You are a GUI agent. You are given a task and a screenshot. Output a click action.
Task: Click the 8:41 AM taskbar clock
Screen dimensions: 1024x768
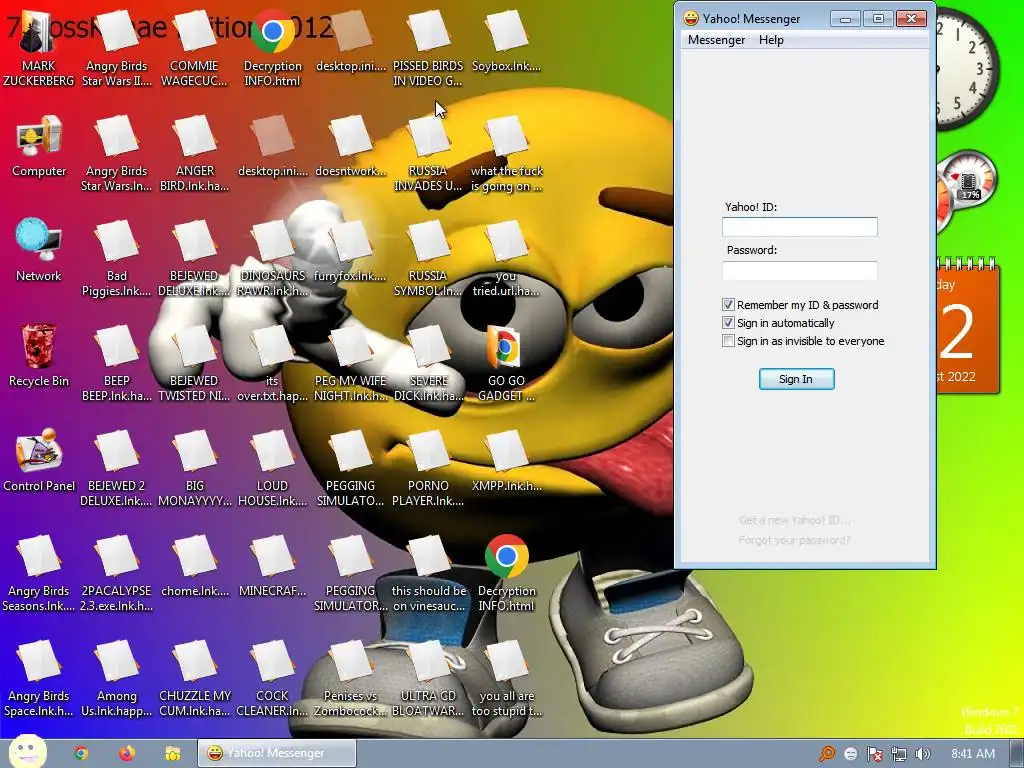point(973,754)
